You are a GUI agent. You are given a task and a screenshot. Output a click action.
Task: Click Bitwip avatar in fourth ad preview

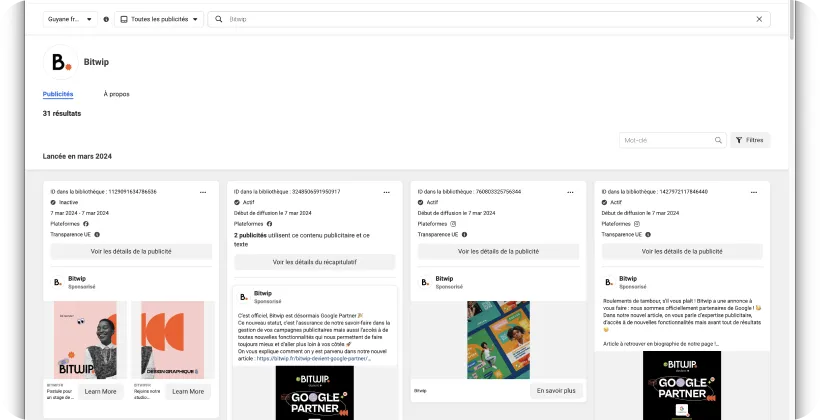(x=609, y=282)
